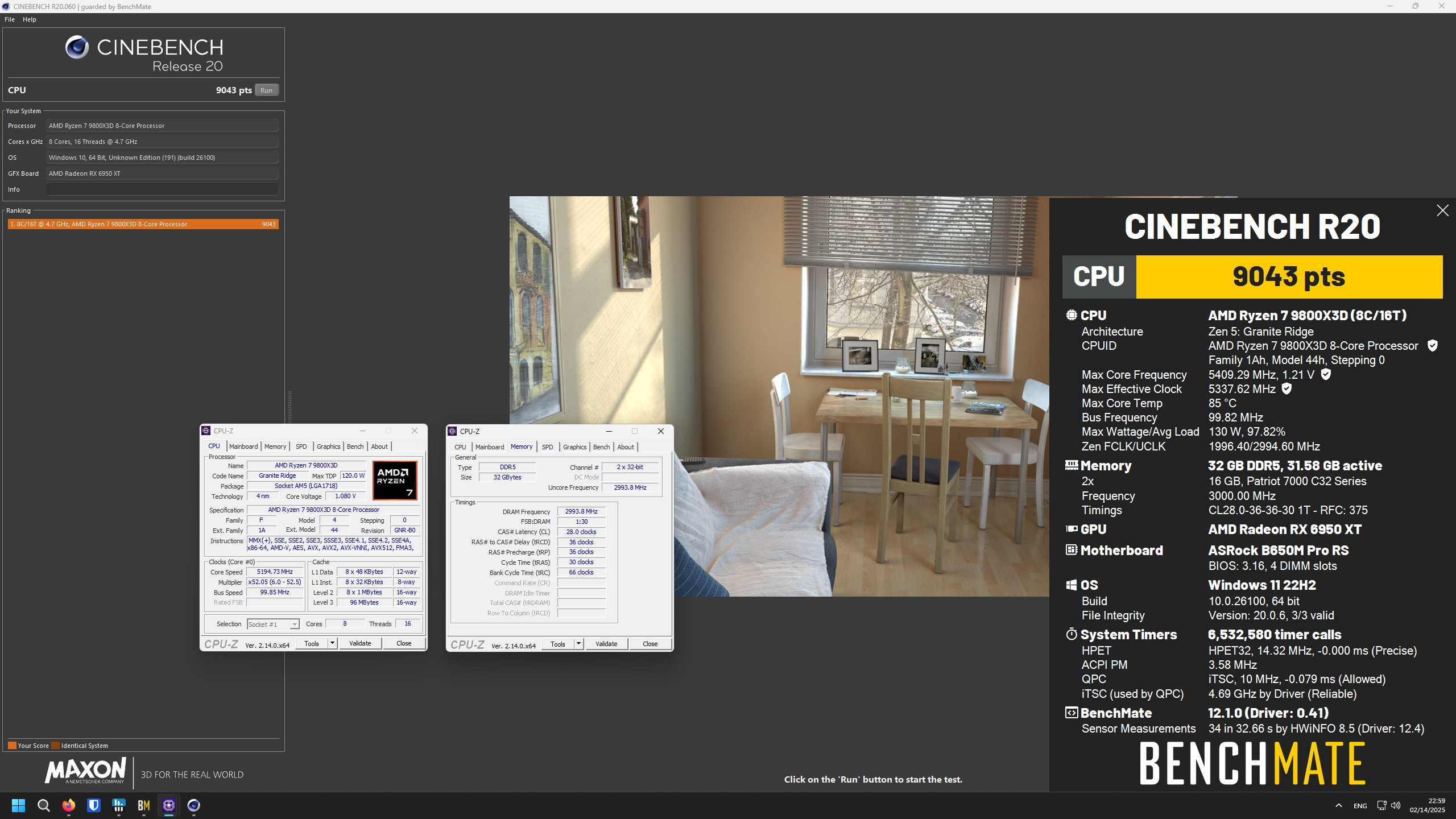
Task: Expand Tools dropdown arrow in right CPU-Z
Action: click(579, 644)
